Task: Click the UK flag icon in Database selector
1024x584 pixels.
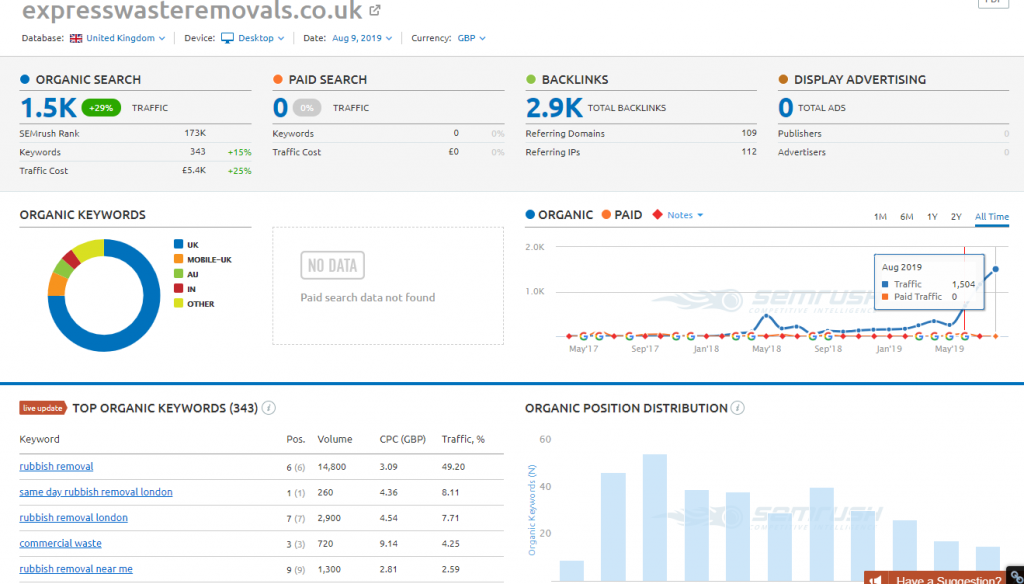Action: (76, 38)
